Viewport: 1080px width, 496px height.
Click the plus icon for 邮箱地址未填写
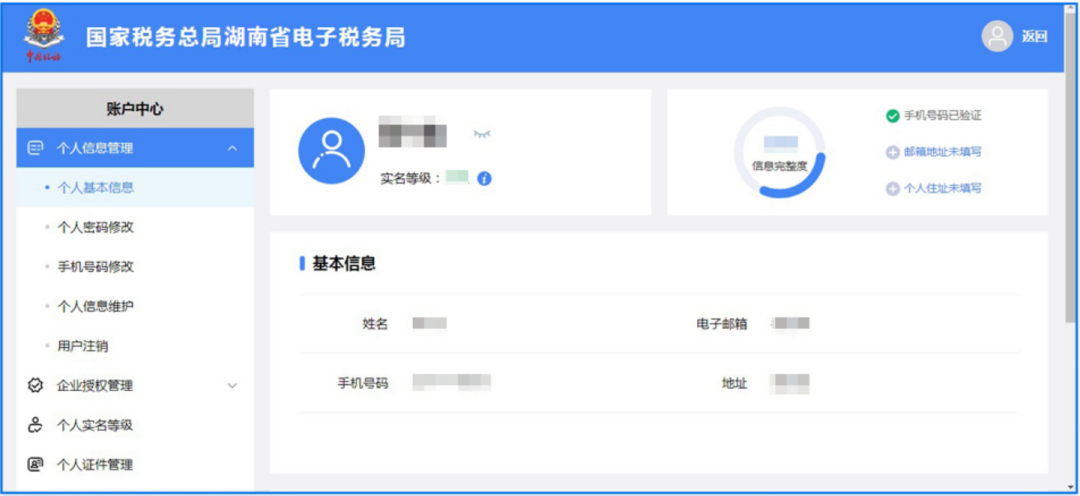(893, 152)
